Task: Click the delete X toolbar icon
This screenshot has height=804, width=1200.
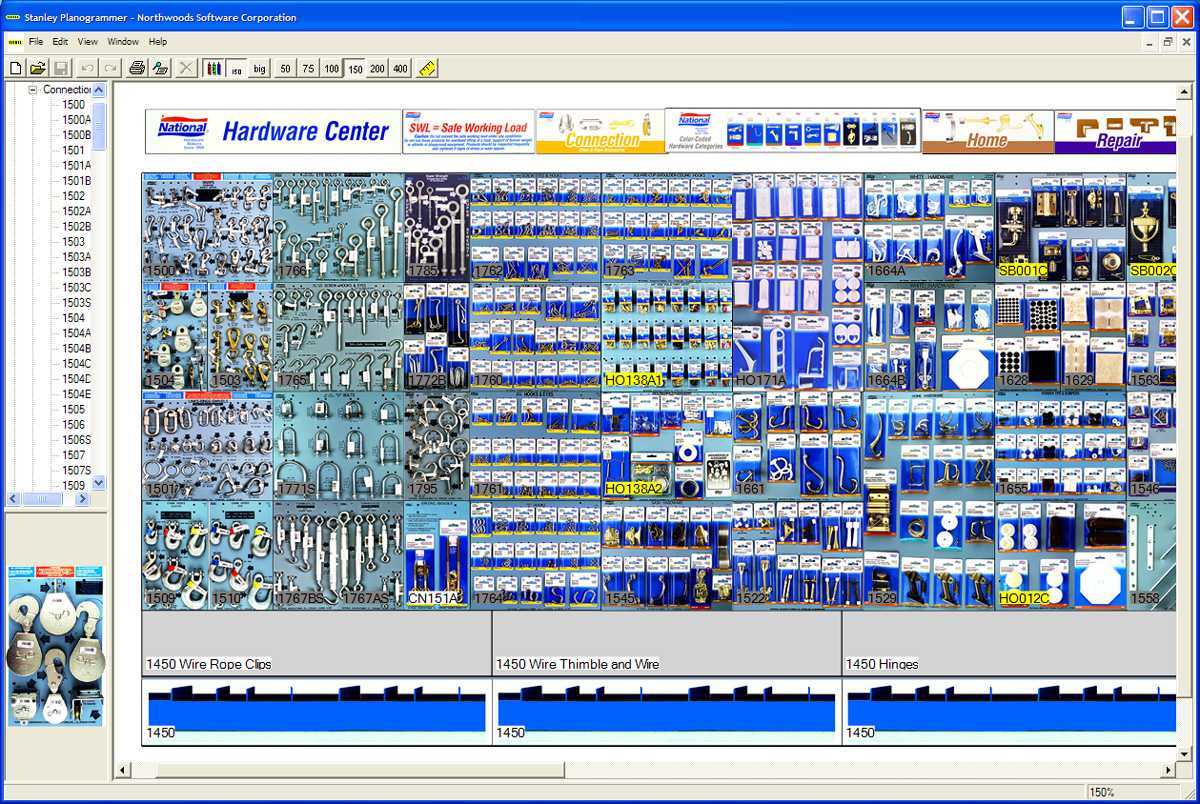Action: (186, 68)
